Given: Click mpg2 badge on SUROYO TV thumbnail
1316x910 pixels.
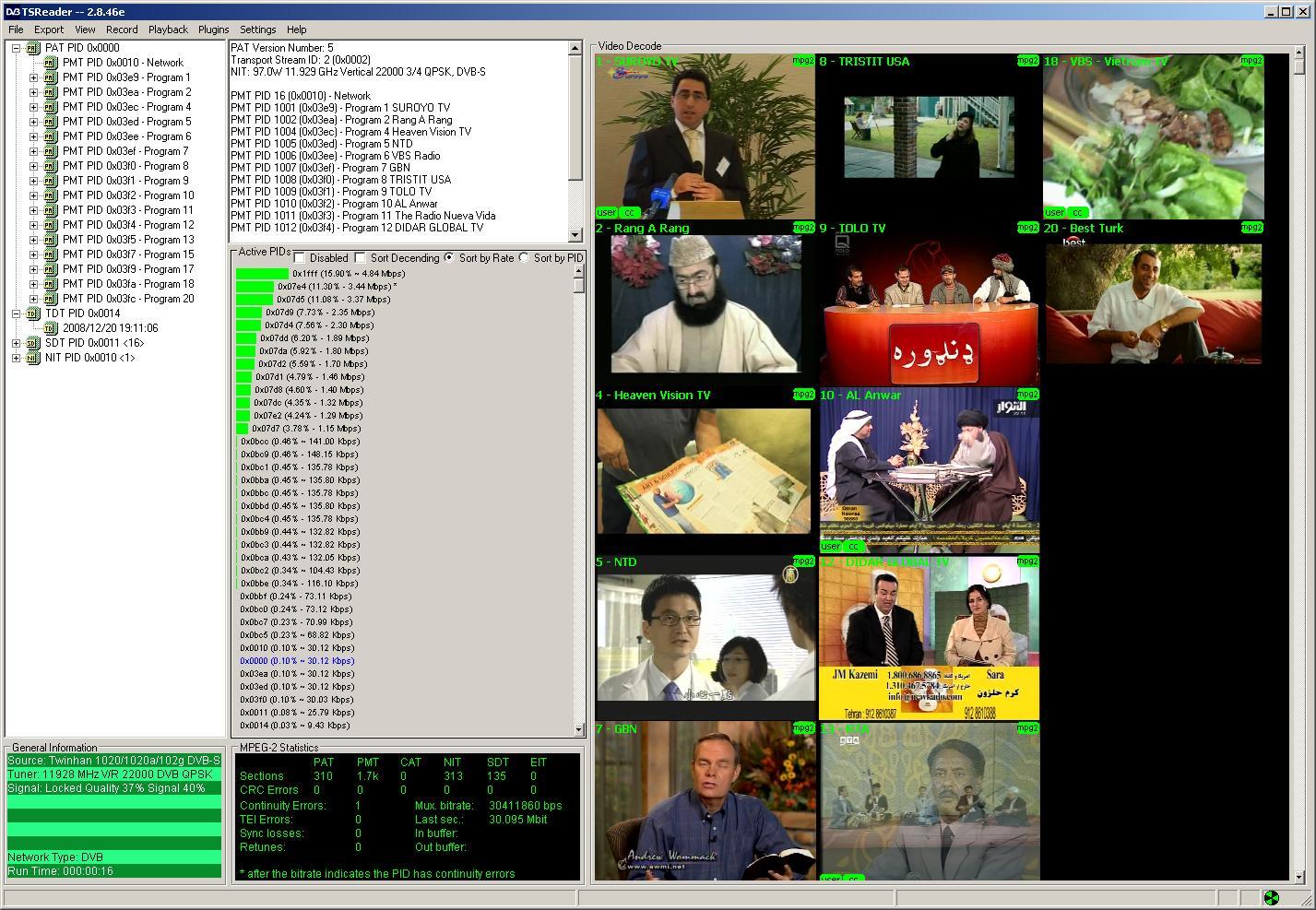Looking at the screenshot, I should point(803,61).
